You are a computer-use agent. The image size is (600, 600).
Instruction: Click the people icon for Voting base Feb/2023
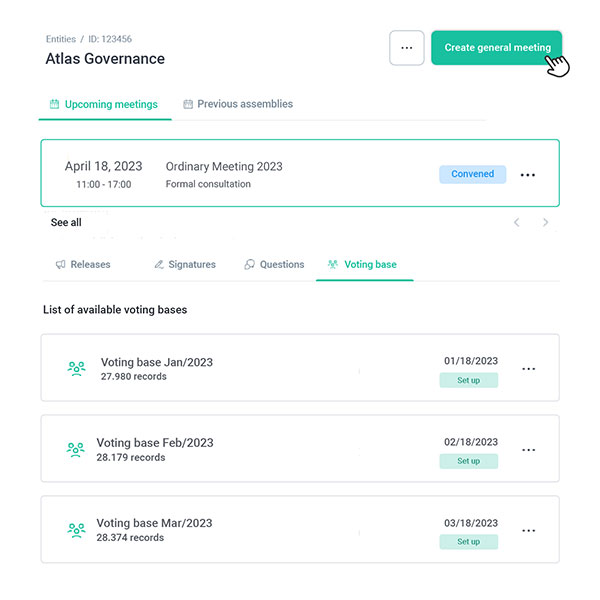[x=75, y=449]
